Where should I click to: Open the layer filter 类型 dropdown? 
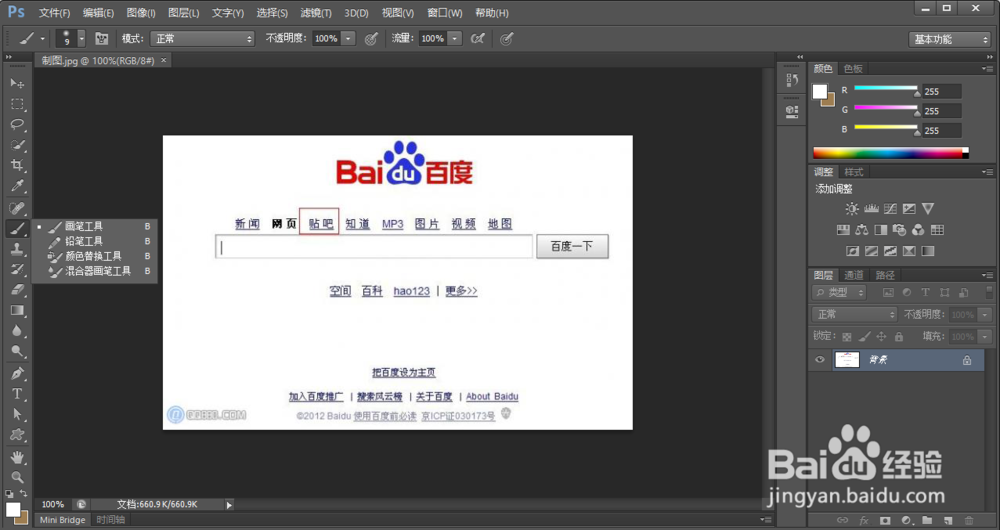coord(839,293)
